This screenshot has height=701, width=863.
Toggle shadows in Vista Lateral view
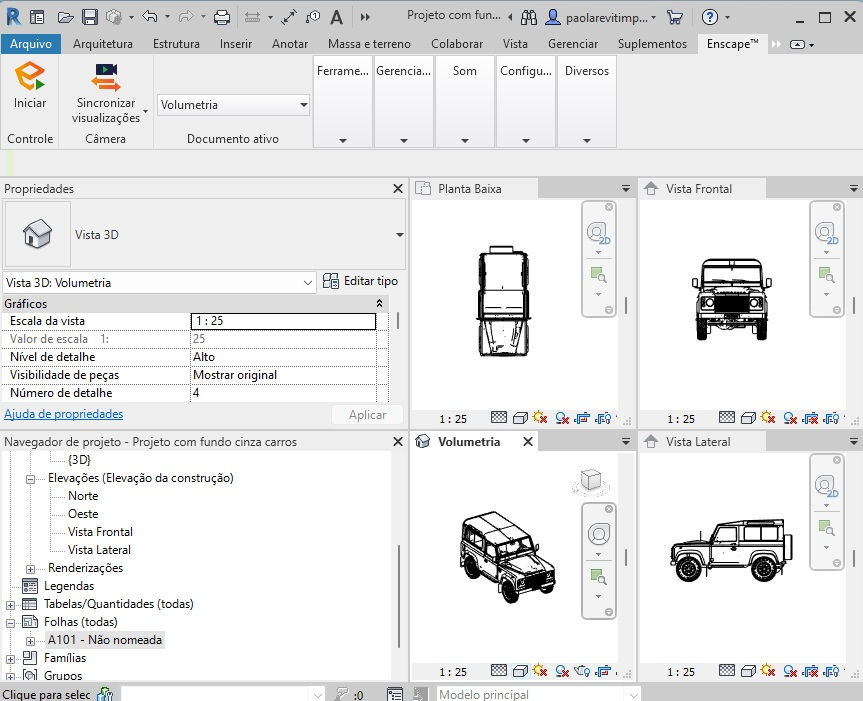point(789,671)
